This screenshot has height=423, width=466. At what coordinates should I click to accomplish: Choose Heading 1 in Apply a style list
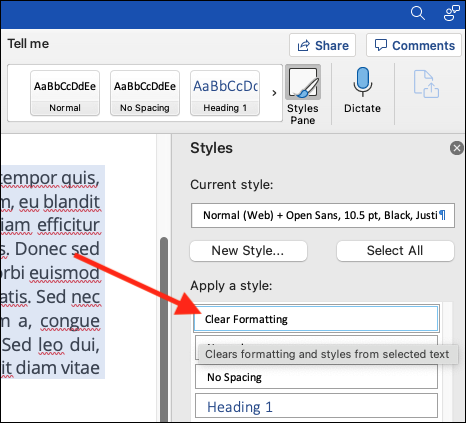[316, 406]
